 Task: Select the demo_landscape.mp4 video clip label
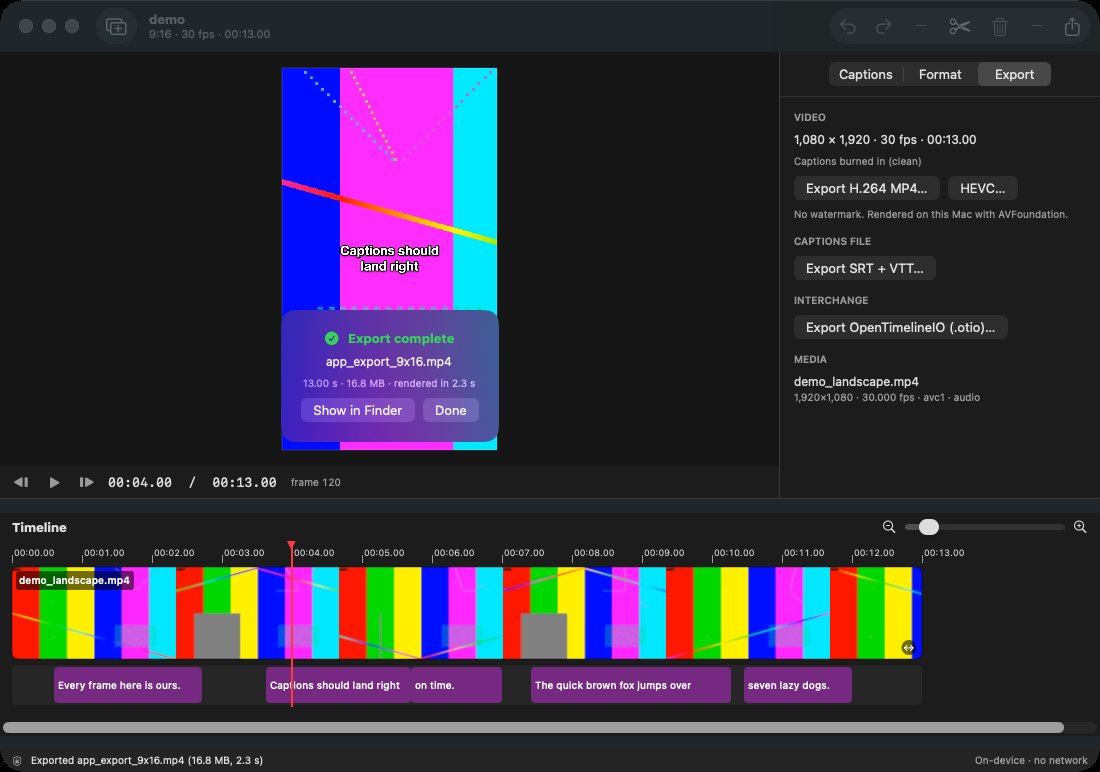click(74, 580)
